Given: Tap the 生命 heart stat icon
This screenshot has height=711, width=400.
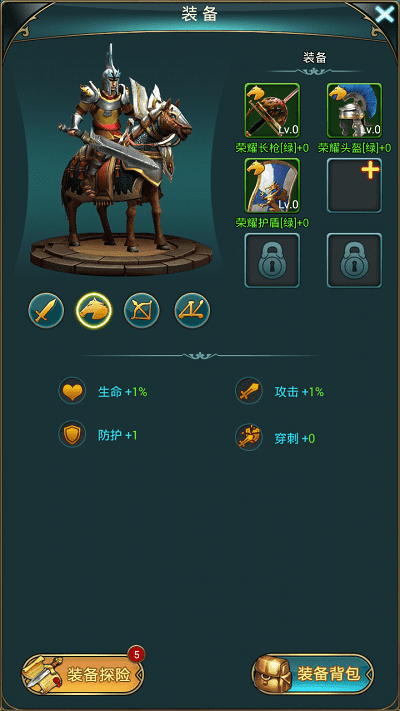Looking at the screenshot, I should [72, 391].
